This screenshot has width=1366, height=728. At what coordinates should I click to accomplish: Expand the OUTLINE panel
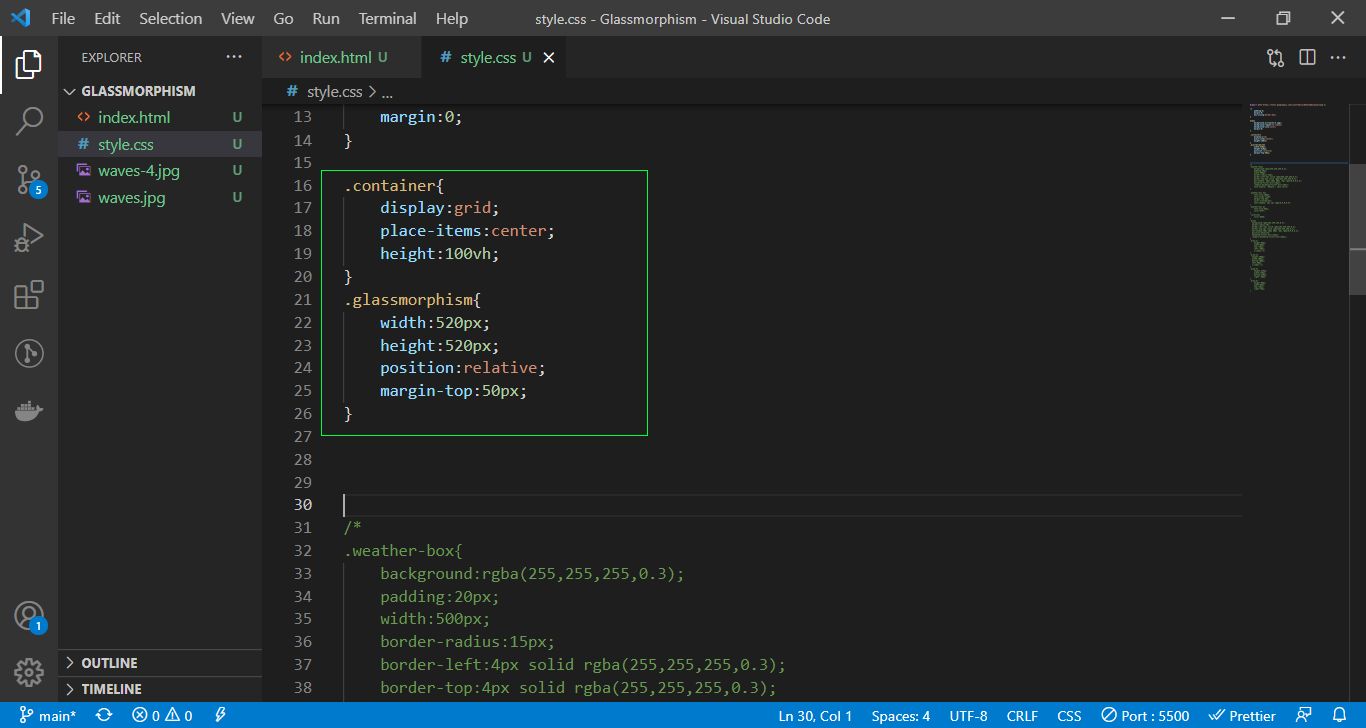click(160, 663)
